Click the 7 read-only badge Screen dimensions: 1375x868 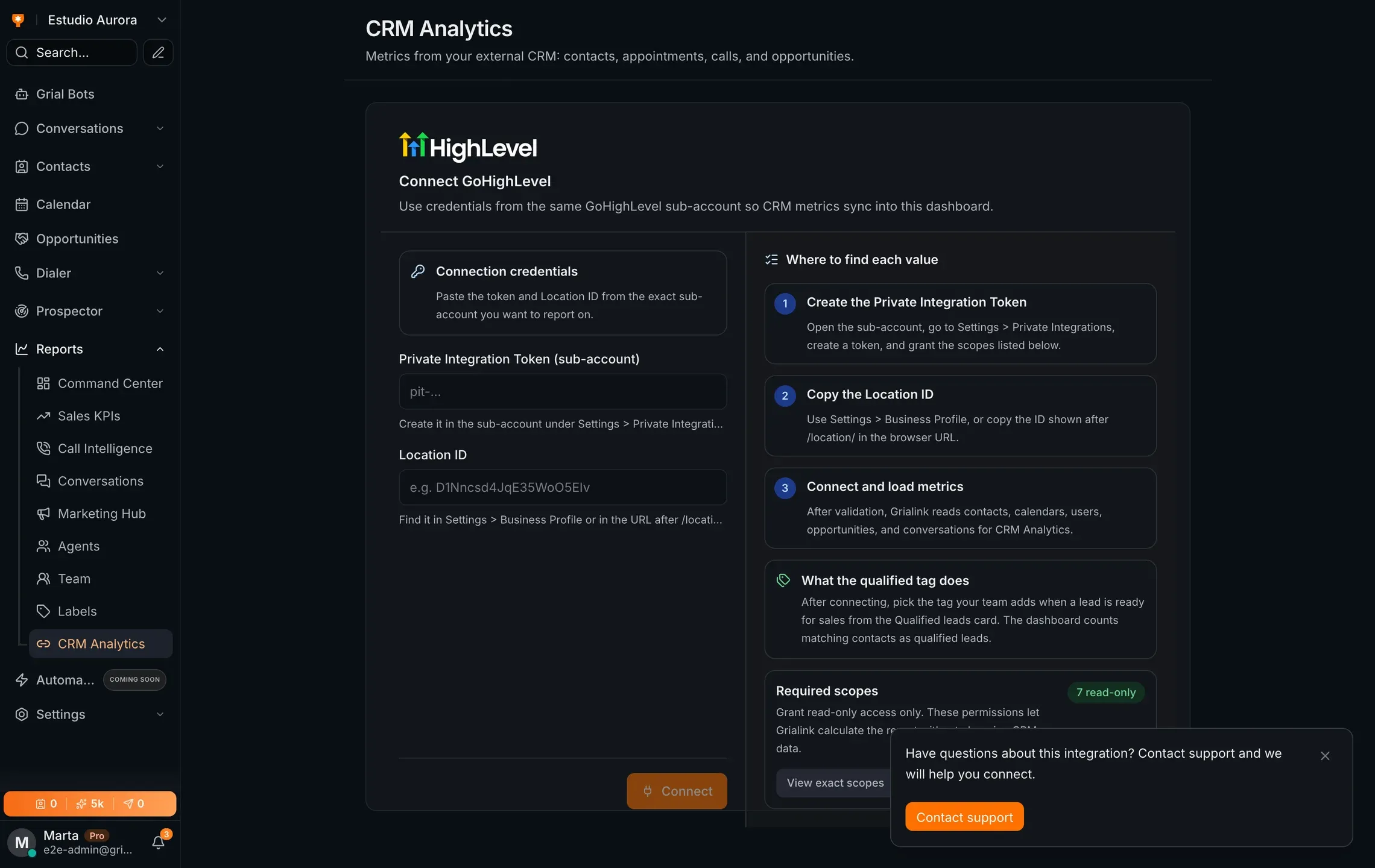click(x=1105, y=692)
